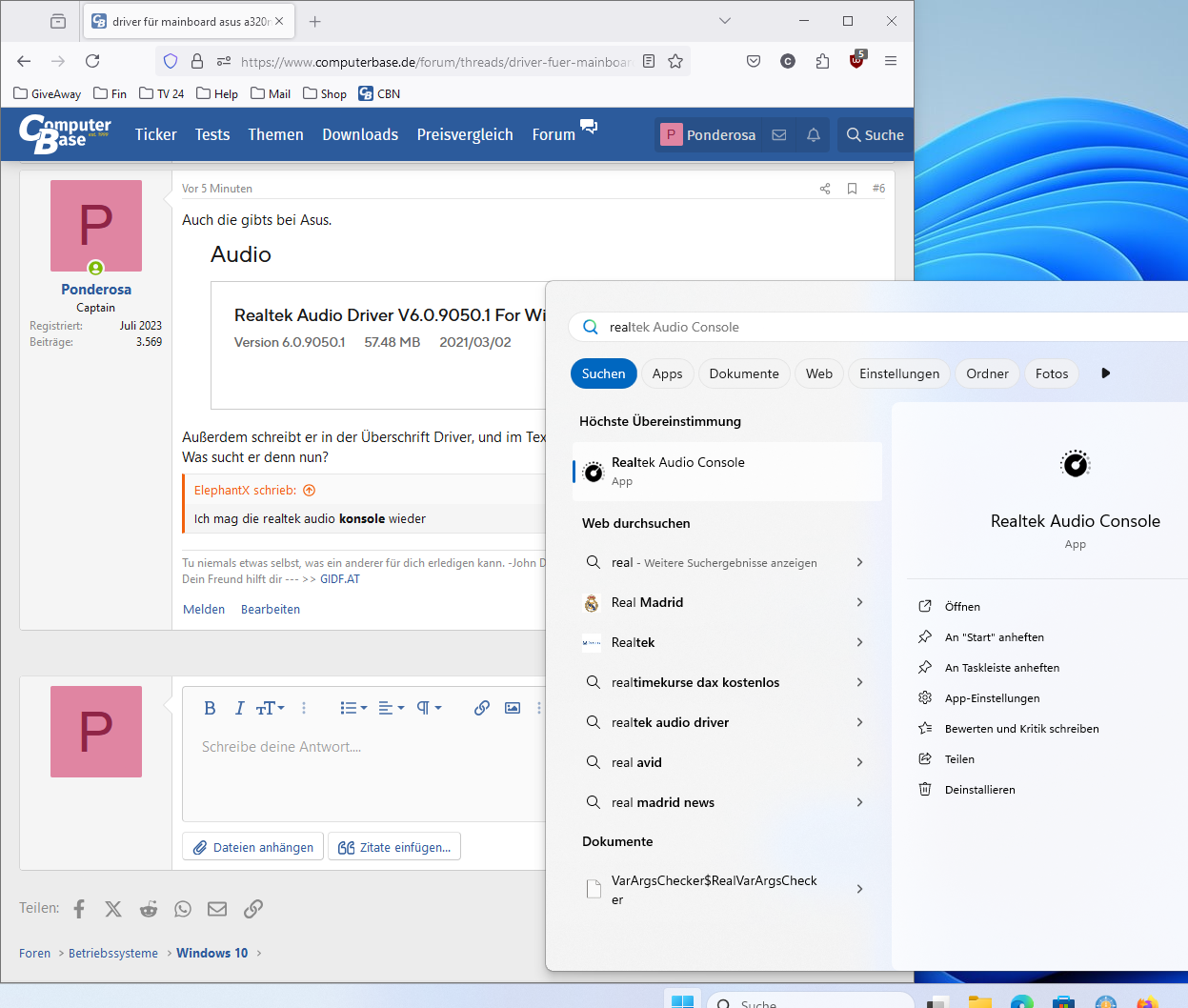
Task: Select Ordner search filter tab
Action: [x=987, y=373]
